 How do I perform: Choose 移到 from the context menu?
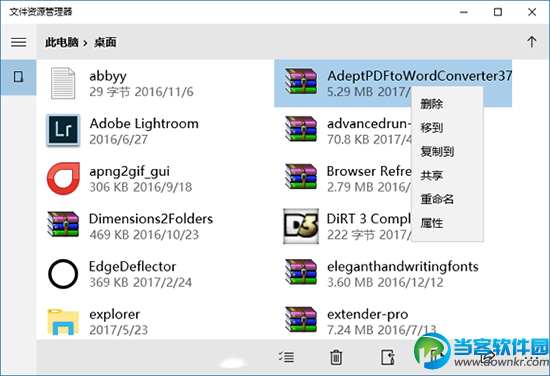(x=431, y=128)
